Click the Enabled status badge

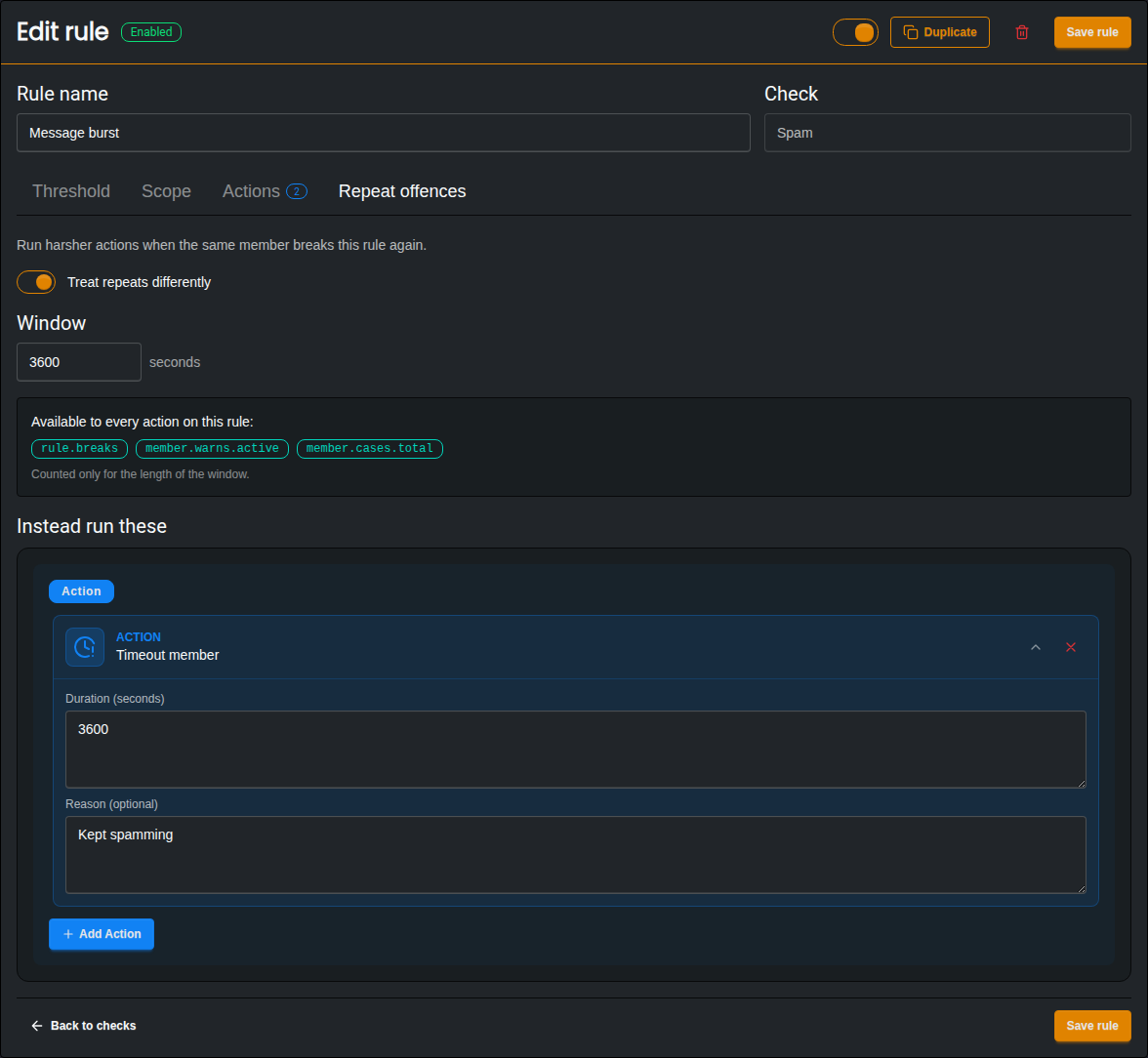150,32
